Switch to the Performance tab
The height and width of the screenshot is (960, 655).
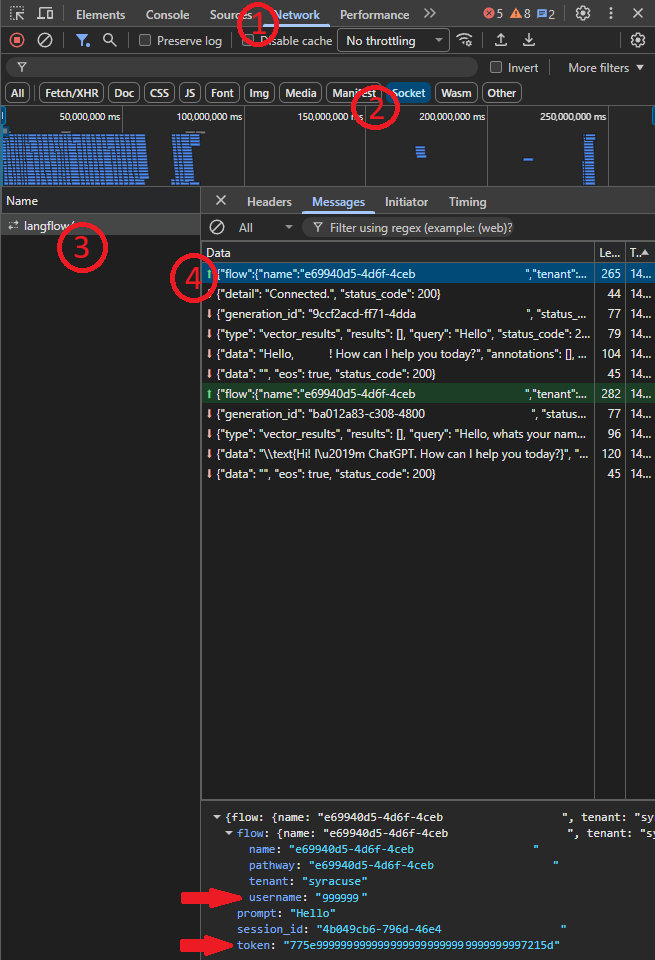click(374, 14)
